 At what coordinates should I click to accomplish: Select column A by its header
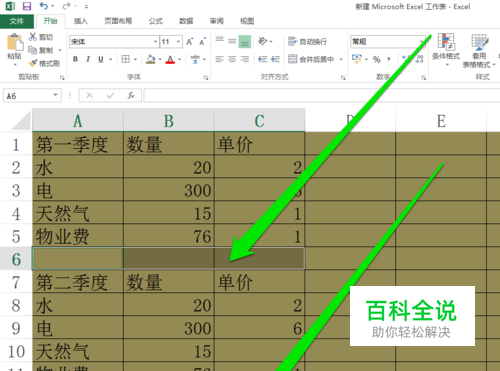click(78, 121)
